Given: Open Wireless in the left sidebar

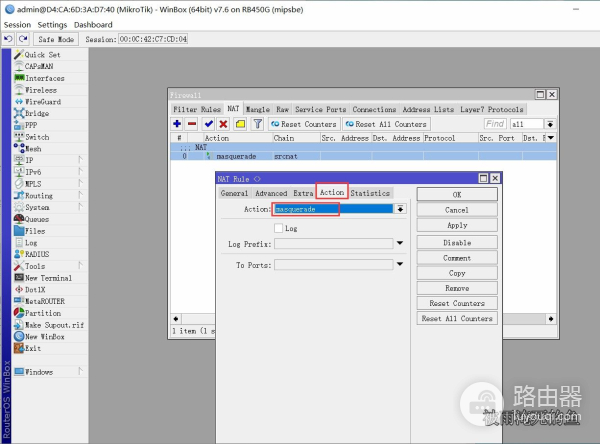Looking at the screenshot, I should tap(40, 90).
